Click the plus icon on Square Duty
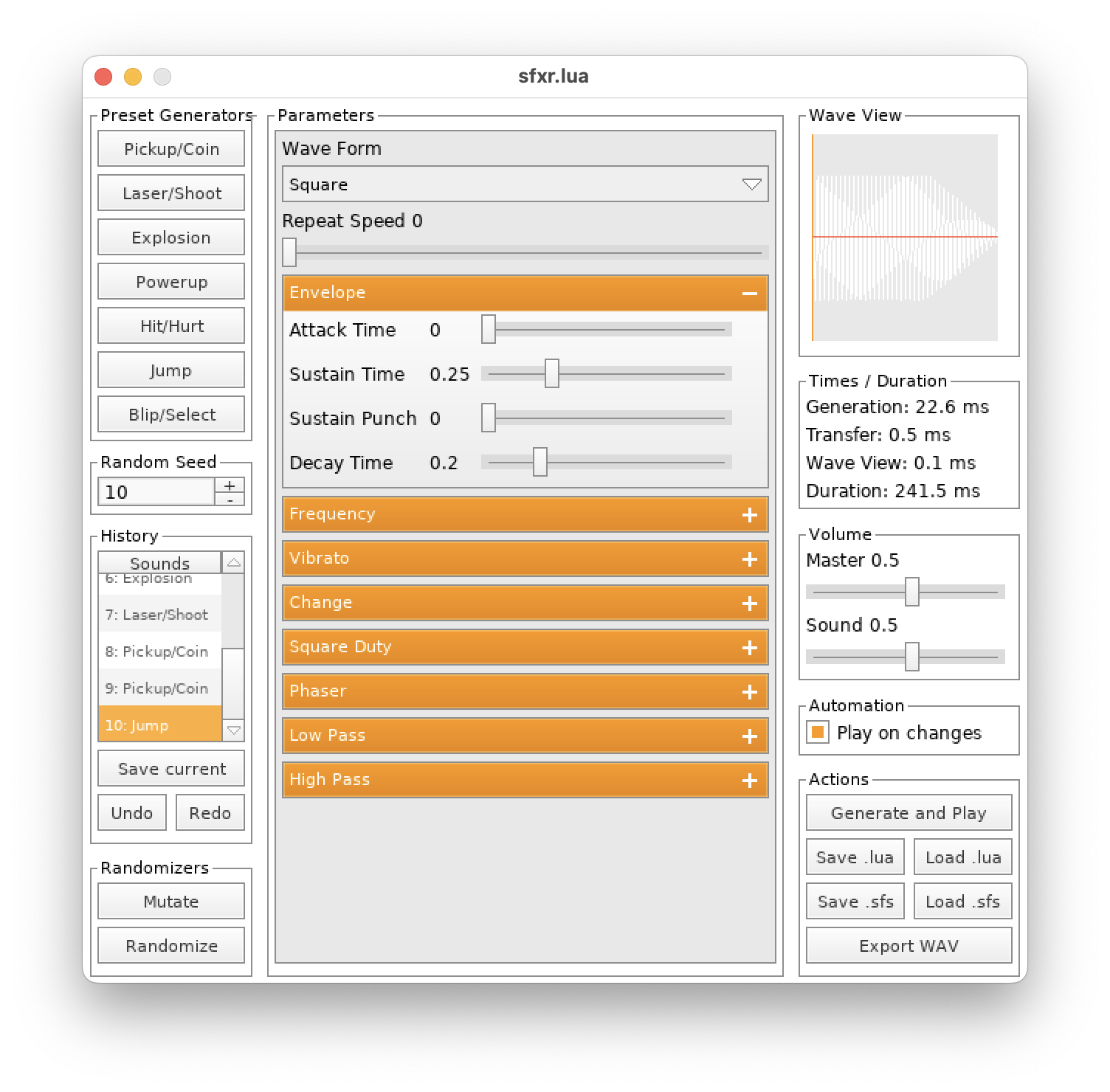The width and height of the screenshot is (1110, 1092). pyautogui.click(x=749, y=647)
